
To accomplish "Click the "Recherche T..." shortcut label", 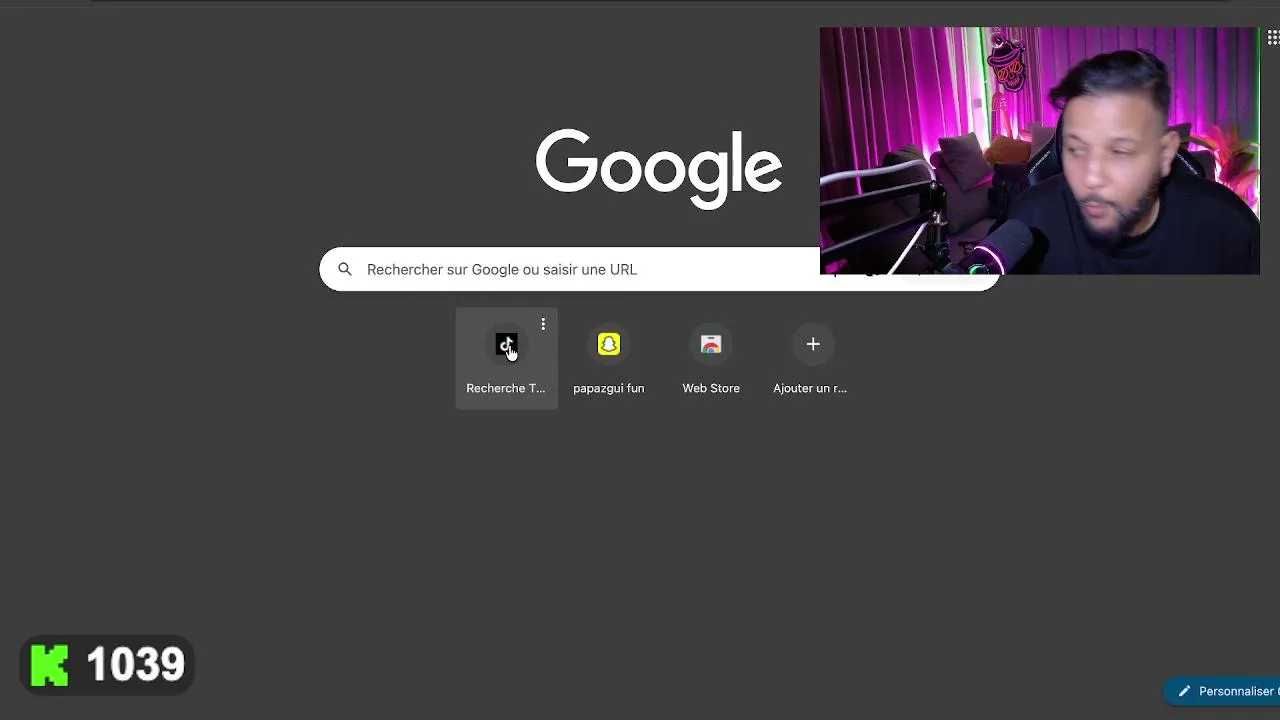I will tap(506, 388).
